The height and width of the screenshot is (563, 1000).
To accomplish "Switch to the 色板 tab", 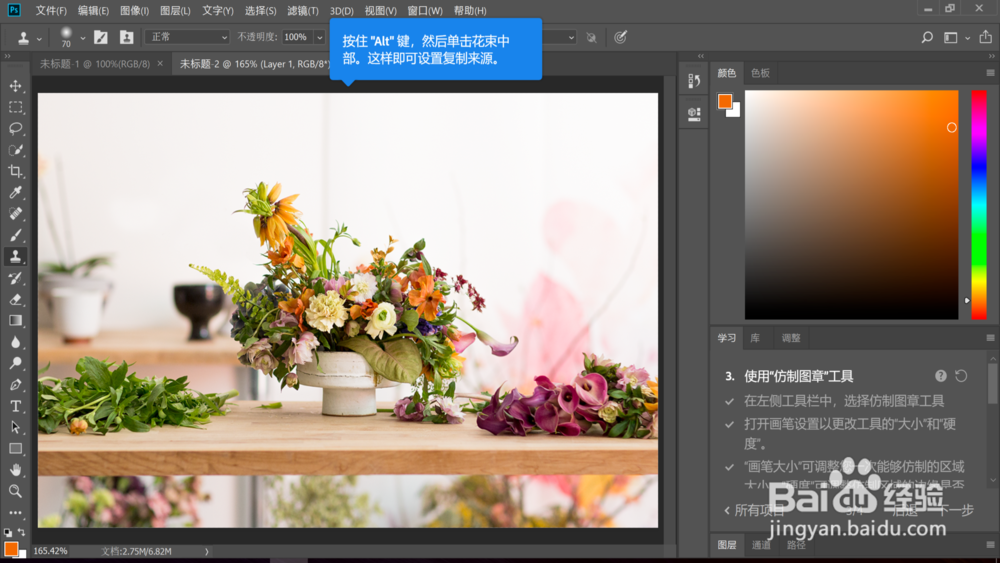I will point(760,73).
